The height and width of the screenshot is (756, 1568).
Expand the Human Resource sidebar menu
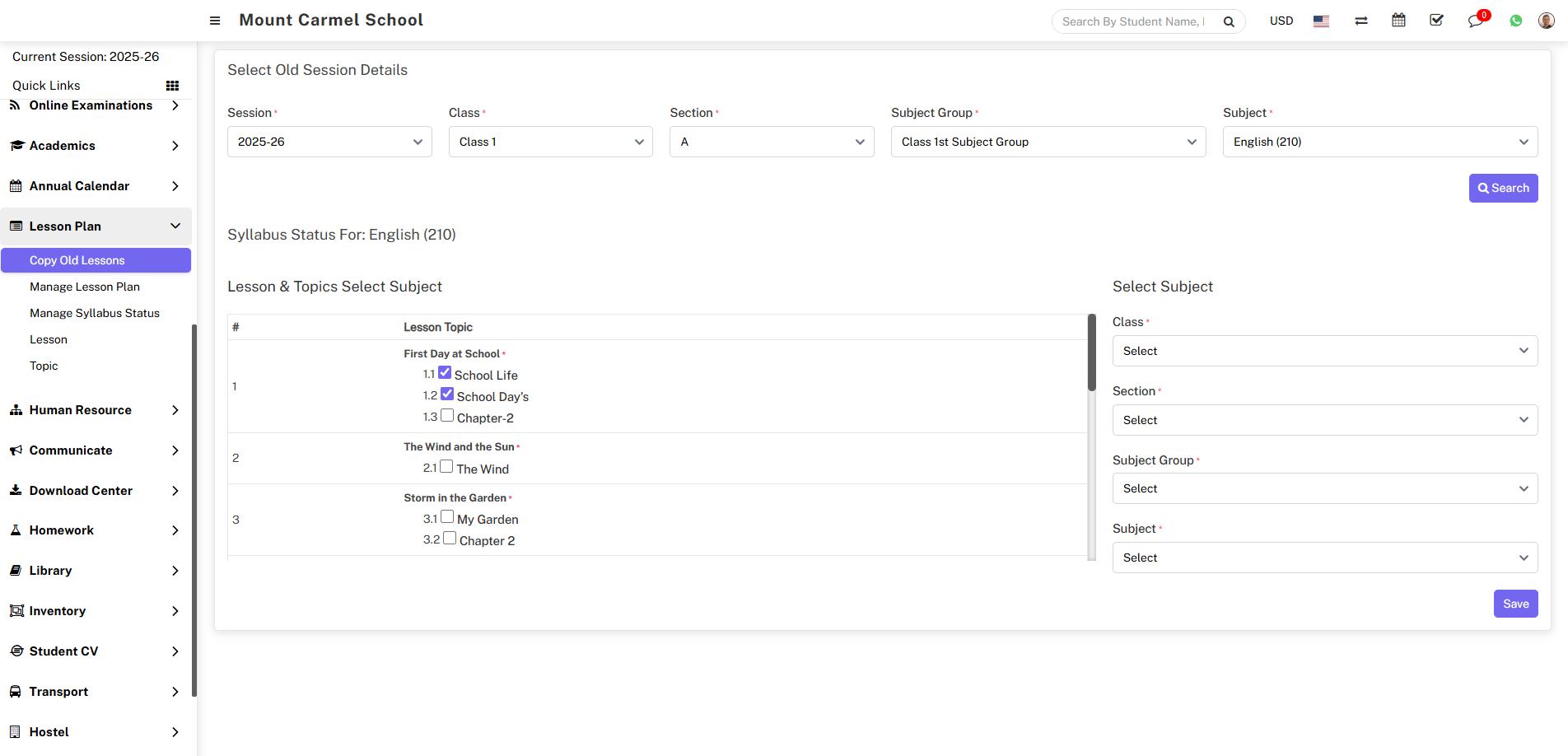[95, 410]
